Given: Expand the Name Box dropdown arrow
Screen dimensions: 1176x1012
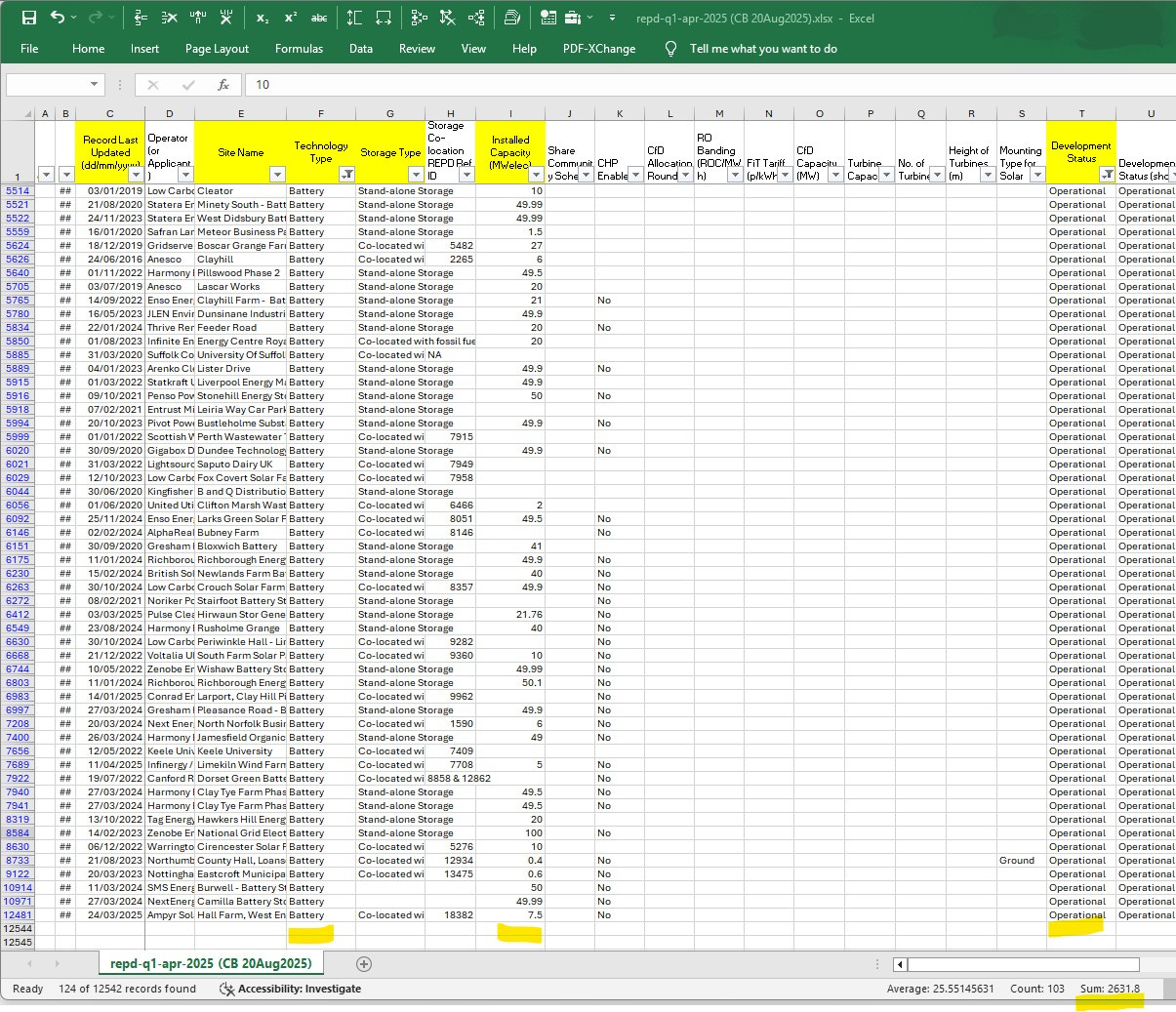Looking at the screenshot, I should point(94,85).
